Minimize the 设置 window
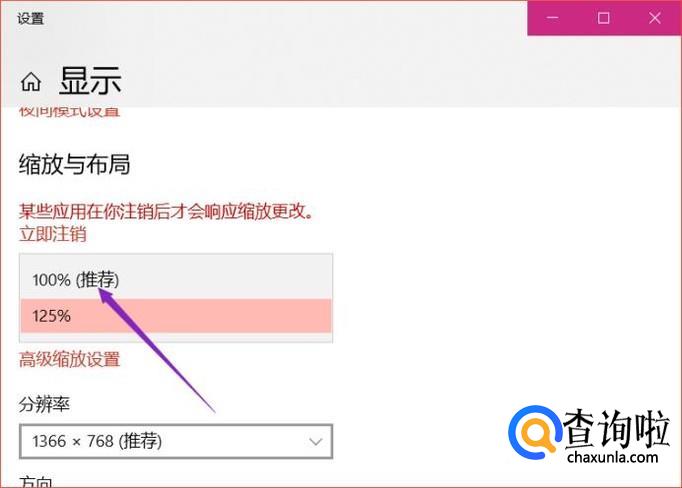The width and height of the screenshot is (682, 488). point(553,18)
